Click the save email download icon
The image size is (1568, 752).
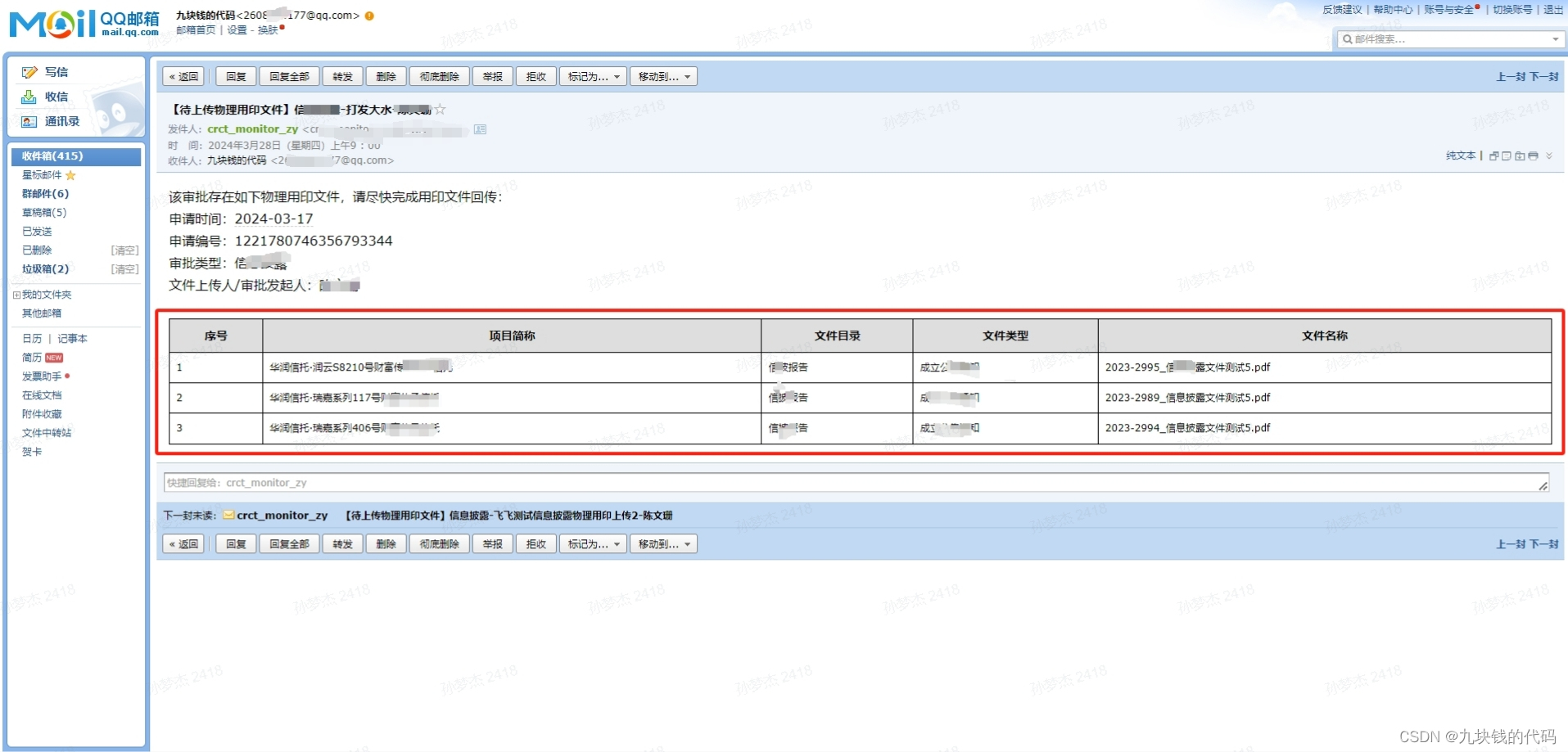[1520, 155]
